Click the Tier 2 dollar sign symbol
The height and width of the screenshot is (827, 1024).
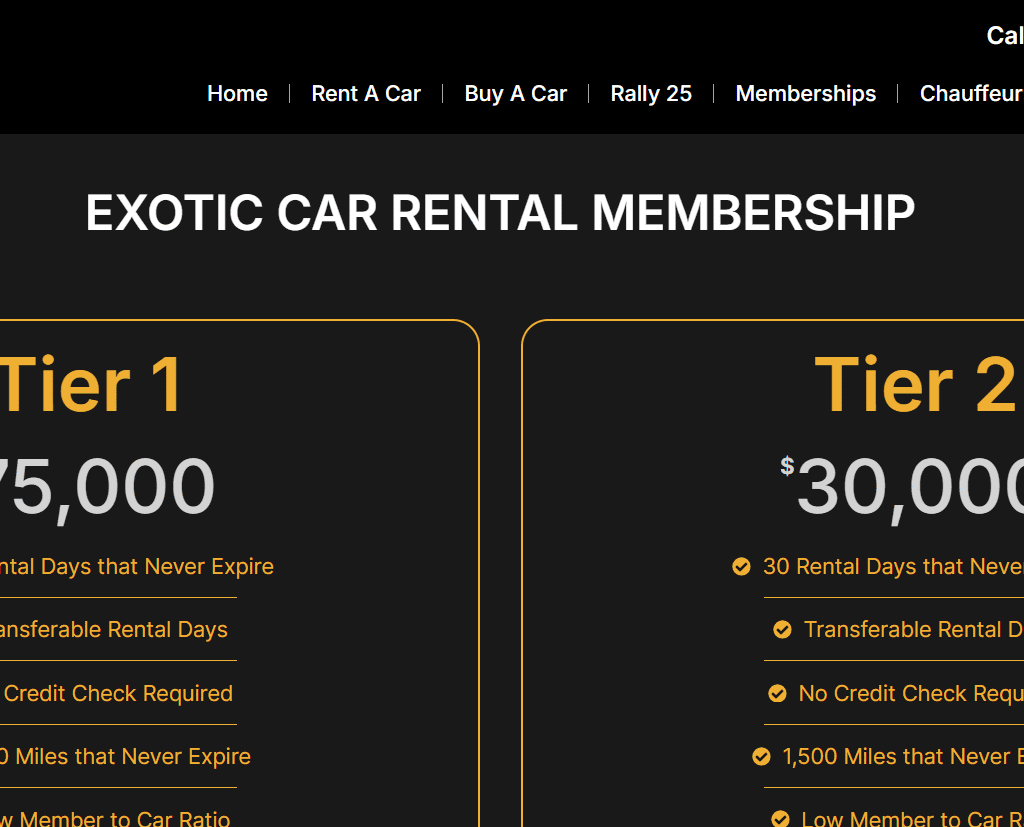787,466
